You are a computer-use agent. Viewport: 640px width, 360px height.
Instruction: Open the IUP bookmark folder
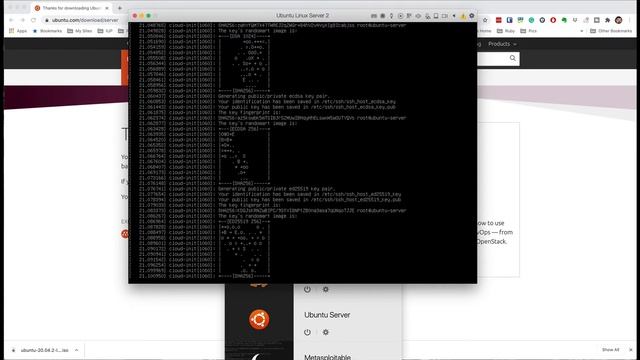(x=105, y=31)
